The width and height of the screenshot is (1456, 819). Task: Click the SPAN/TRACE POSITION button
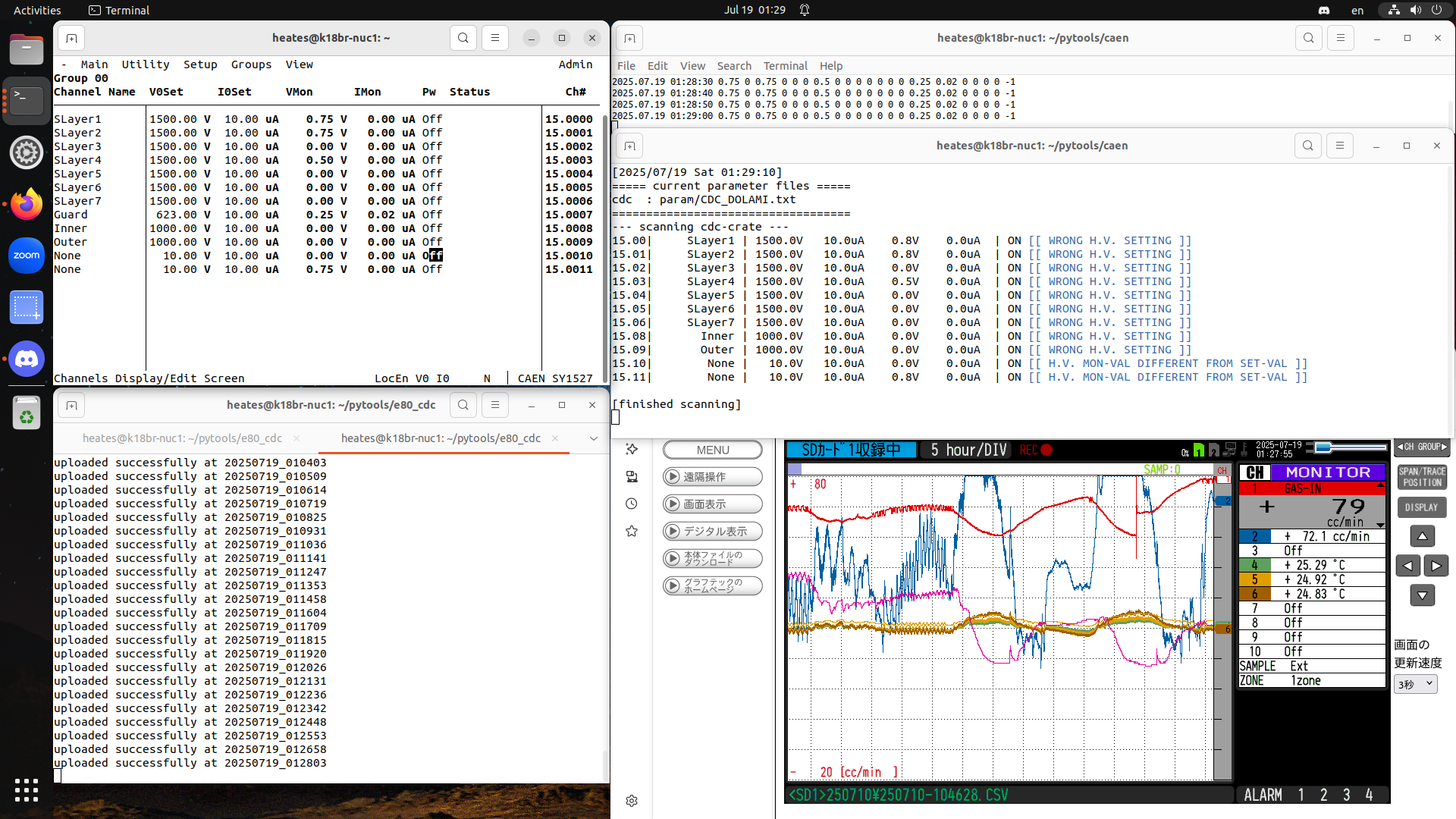pyautogui.click(x=1422, y=477)
